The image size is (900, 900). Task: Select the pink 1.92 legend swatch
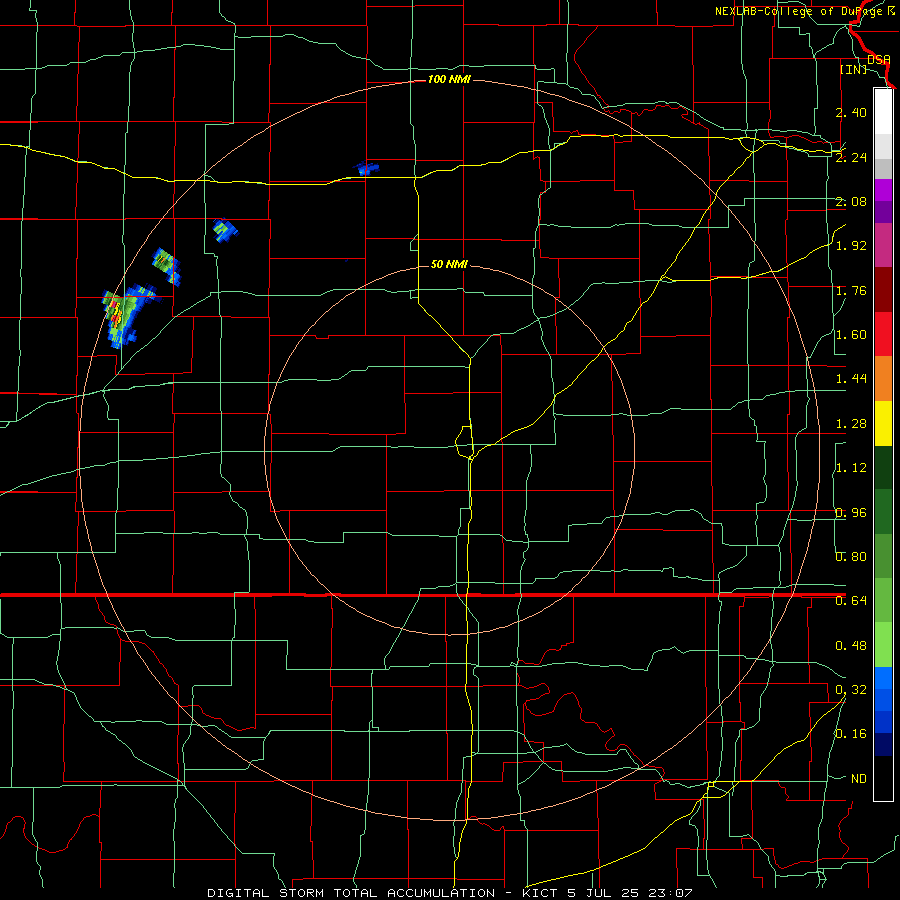coord(883,245)
